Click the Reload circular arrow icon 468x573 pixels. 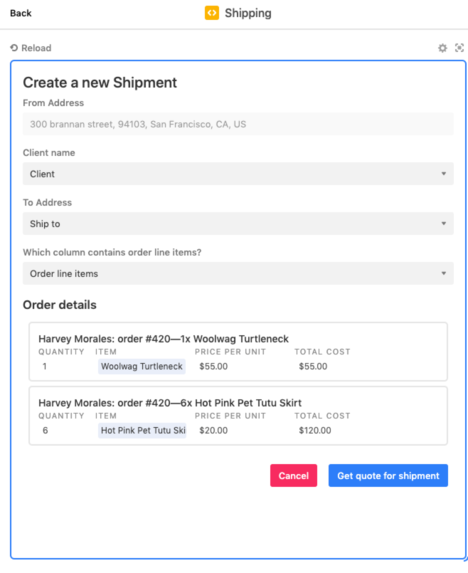pos(14,48)
